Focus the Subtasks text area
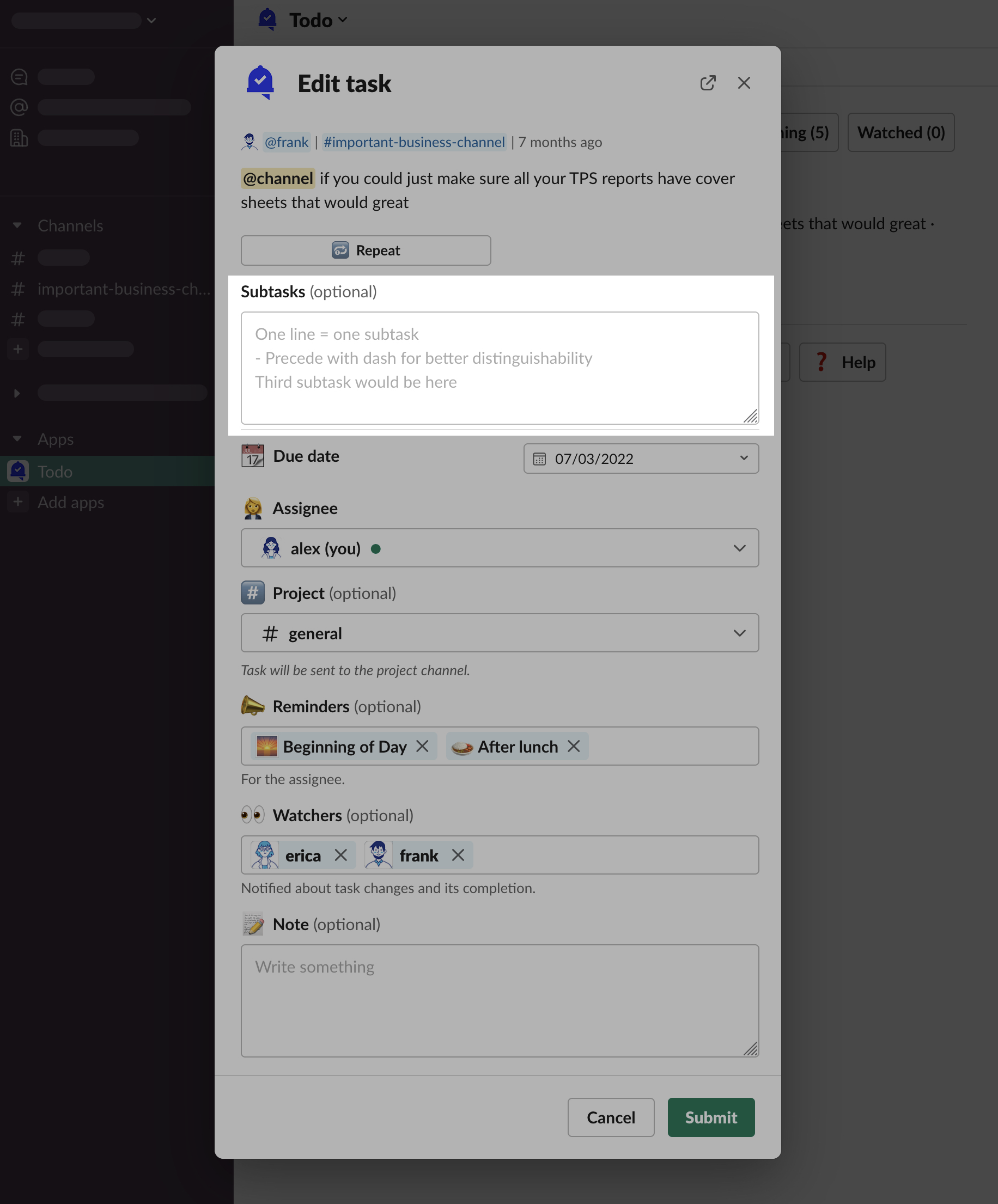 click(500, 368)
